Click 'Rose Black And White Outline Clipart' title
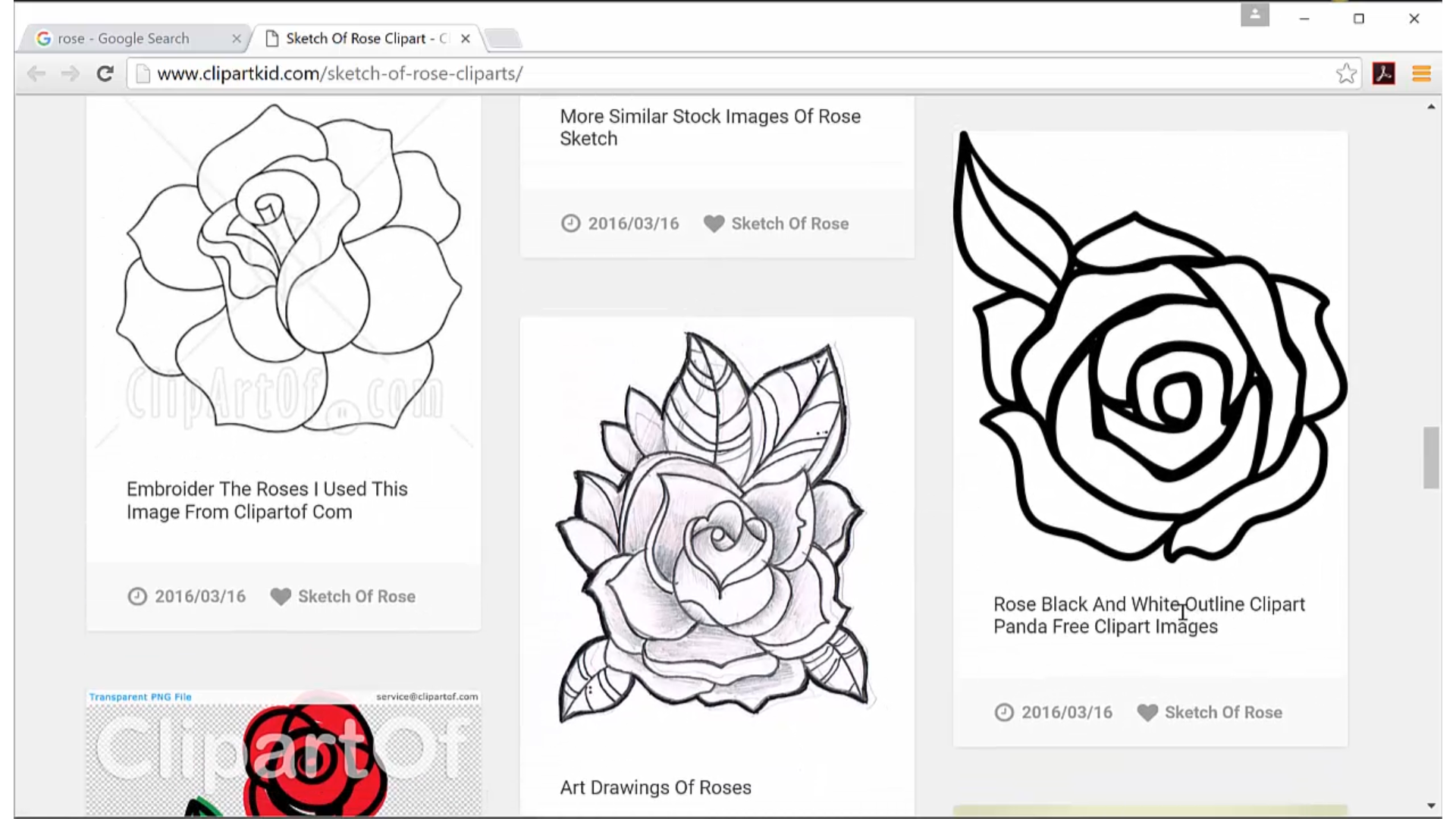 1149,615
